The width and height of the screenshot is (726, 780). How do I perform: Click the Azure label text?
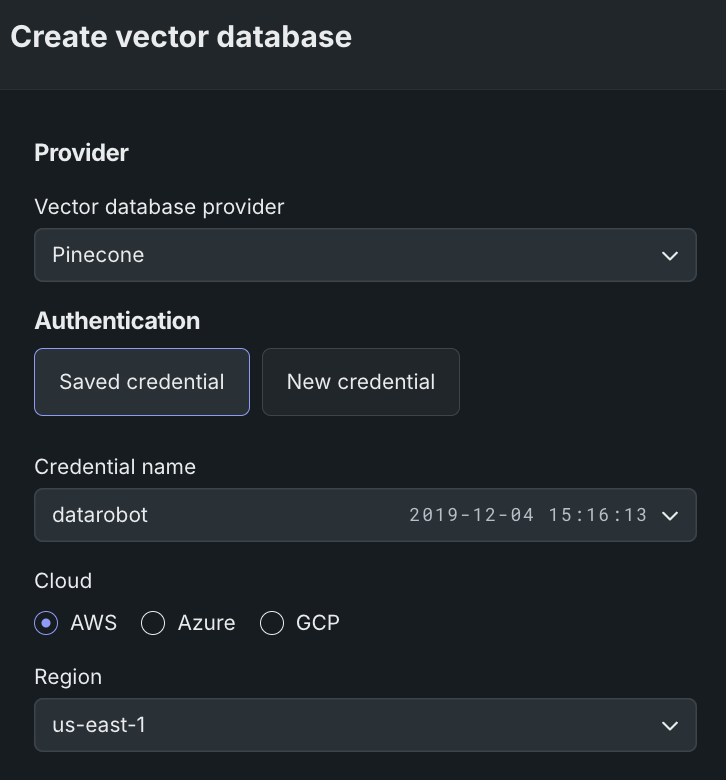[207, 623]
